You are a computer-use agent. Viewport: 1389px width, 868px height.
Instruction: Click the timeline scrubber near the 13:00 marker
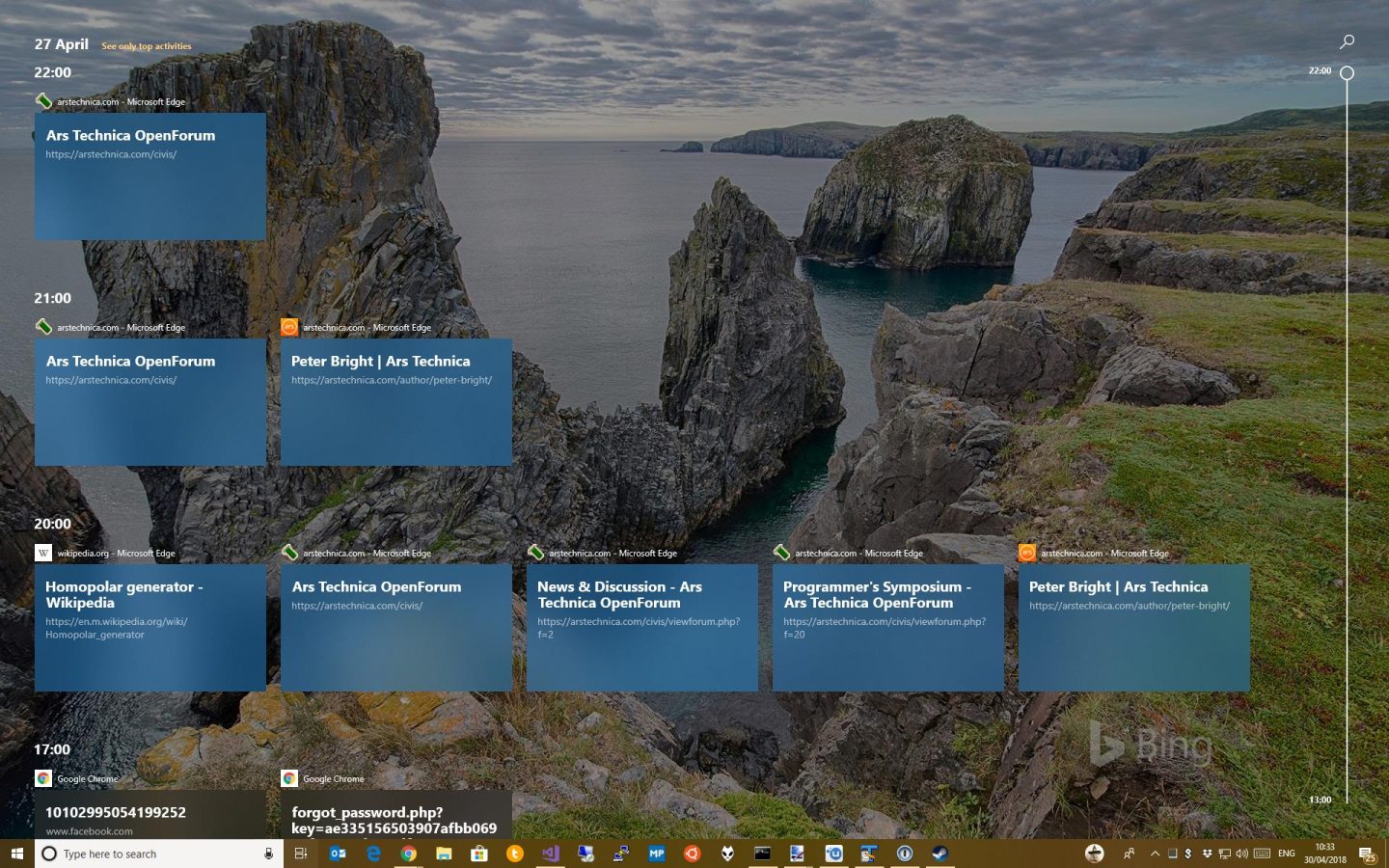(x=1347, y=800)
